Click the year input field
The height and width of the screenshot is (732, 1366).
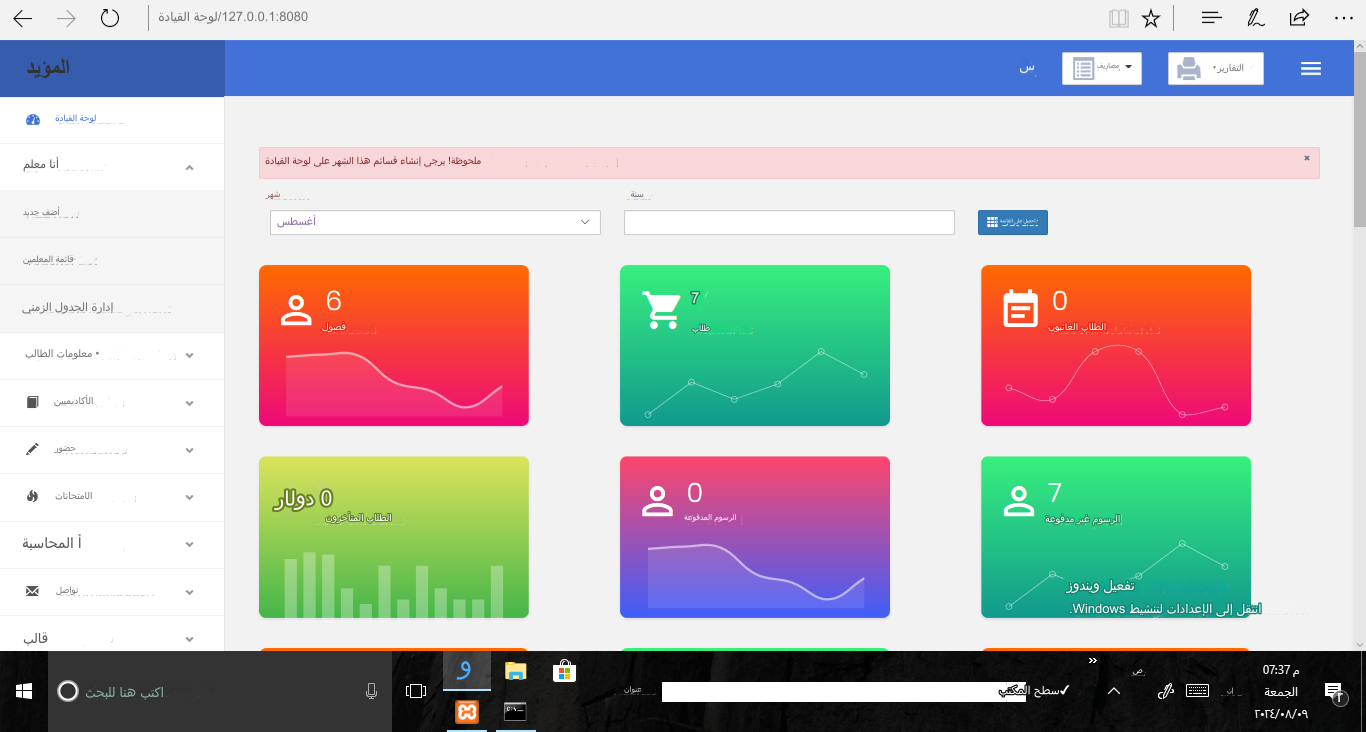789,222
